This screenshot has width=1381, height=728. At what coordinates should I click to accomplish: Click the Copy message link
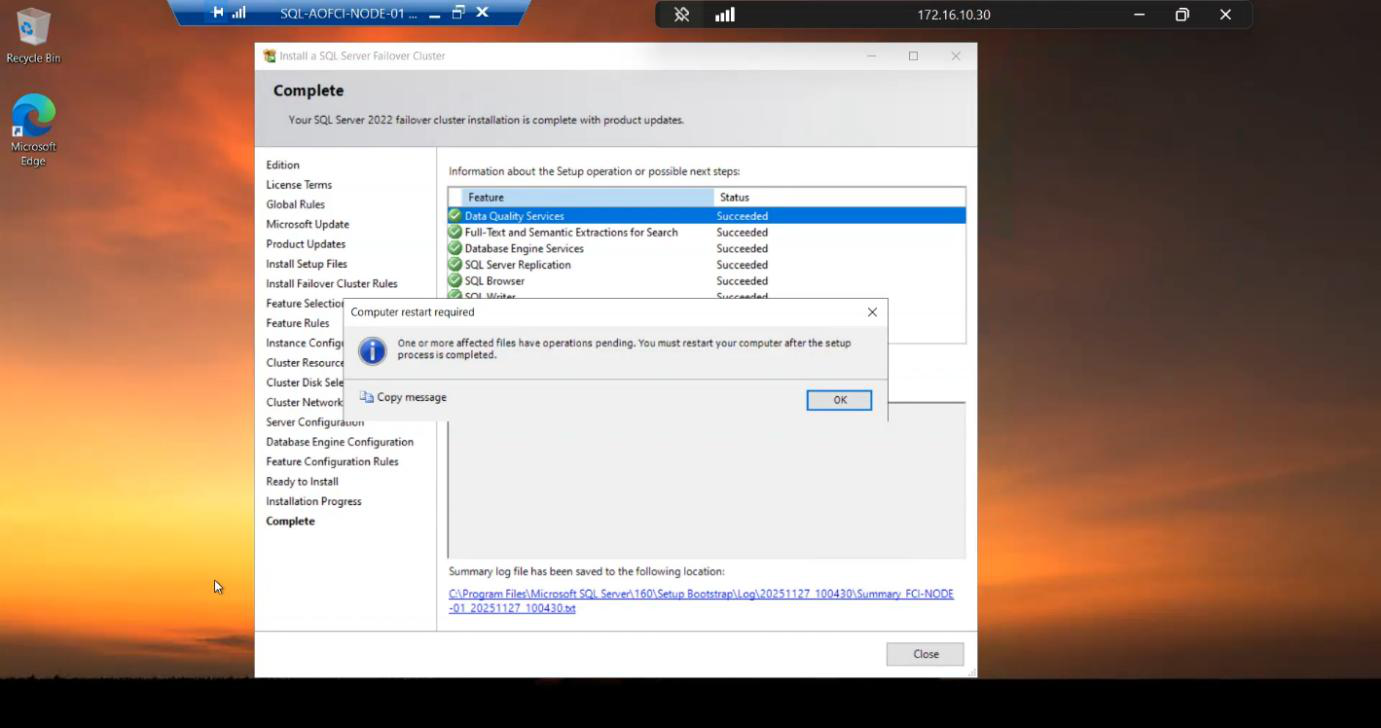tap(412, 397)
